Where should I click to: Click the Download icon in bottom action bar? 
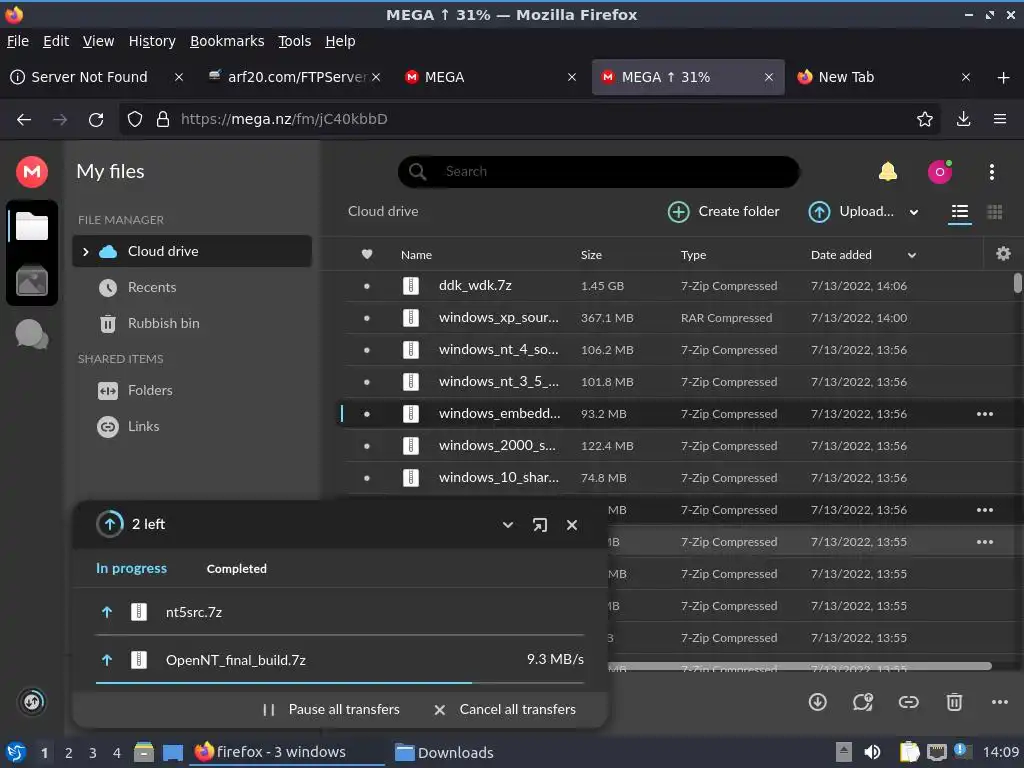(818, 702)
